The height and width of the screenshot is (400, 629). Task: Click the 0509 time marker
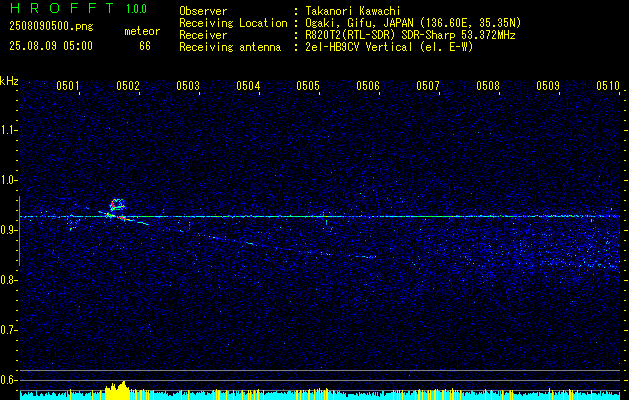[548, 85]
